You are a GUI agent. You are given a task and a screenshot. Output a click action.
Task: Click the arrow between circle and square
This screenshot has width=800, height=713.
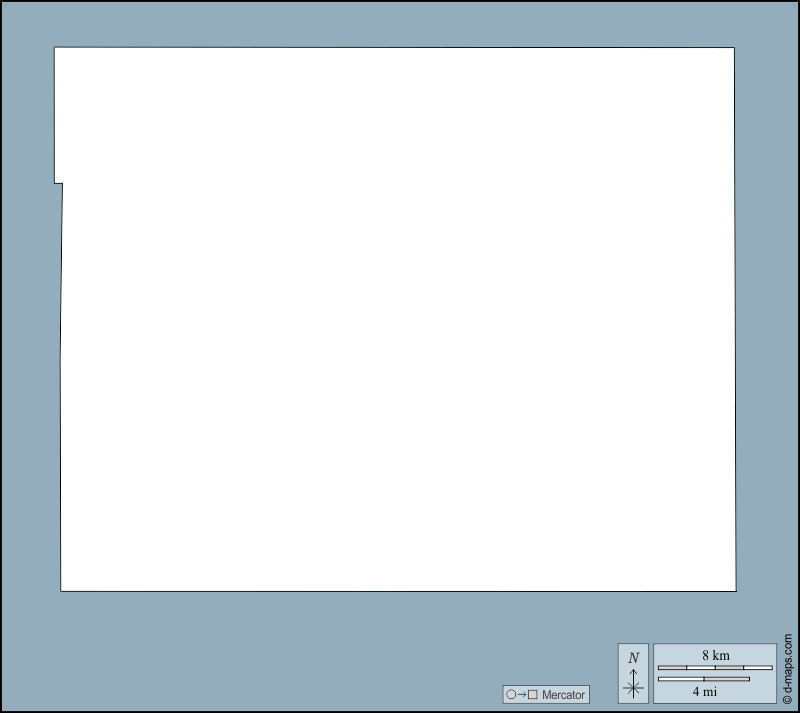pyautogui.click(x=522, y=695)
